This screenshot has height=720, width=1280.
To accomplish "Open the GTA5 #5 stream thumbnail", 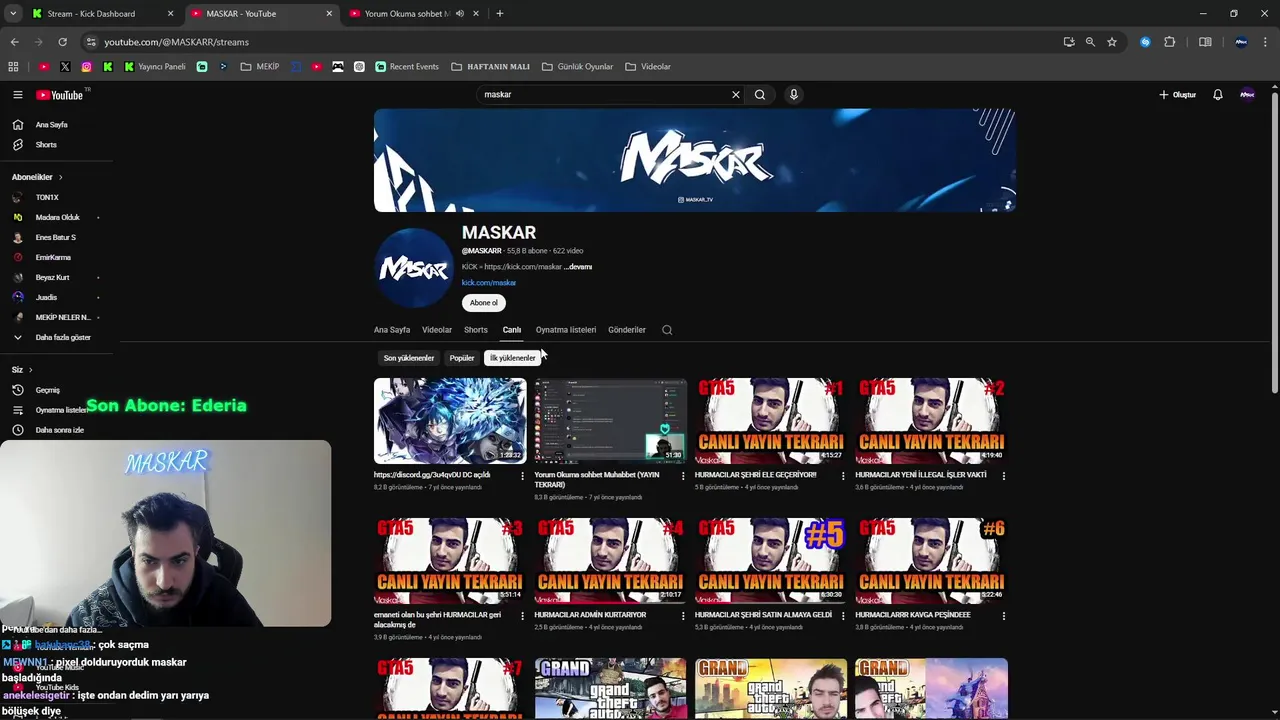I will pos(771,561).
